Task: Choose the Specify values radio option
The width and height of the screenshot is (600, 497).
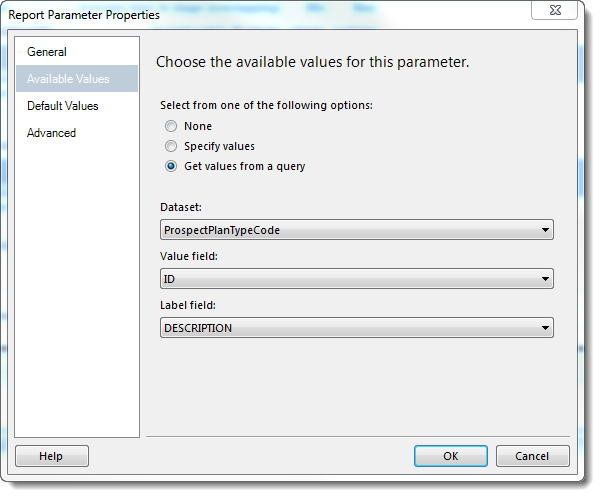Action: tap(171, 146)
